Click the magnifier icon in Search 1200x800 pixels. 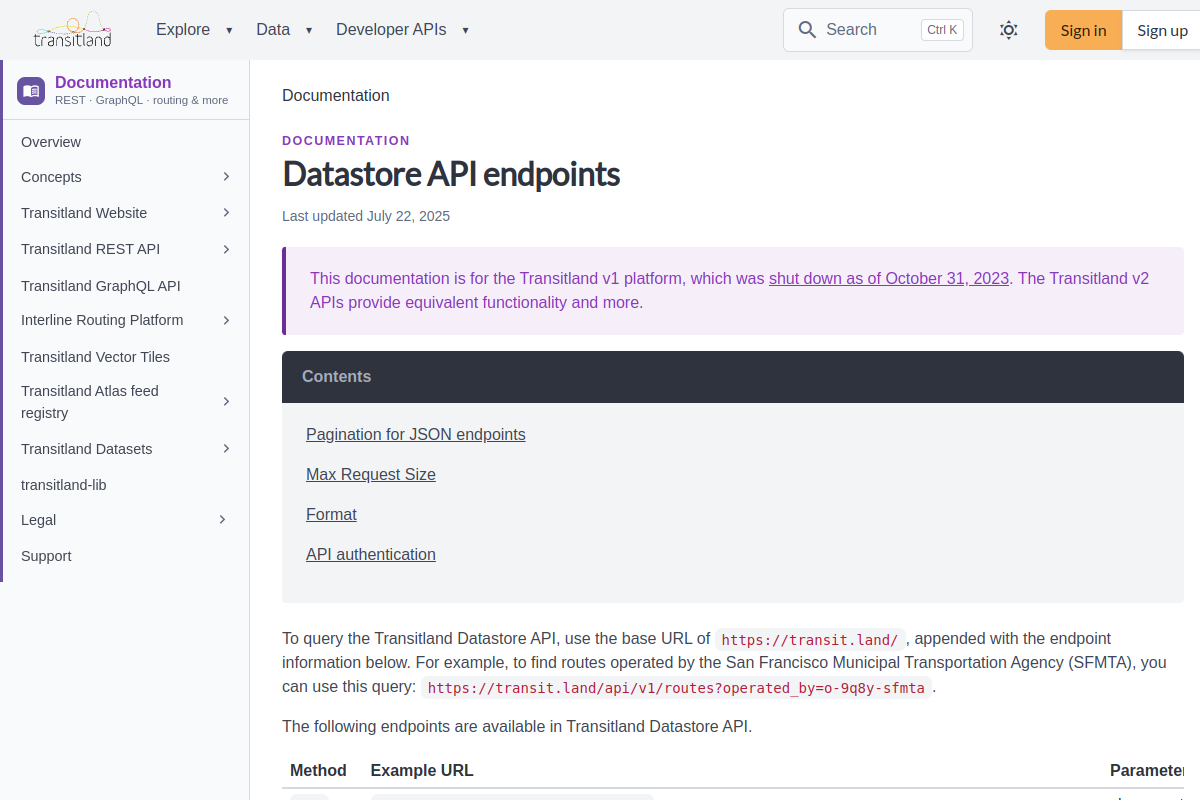coord(807,30)
